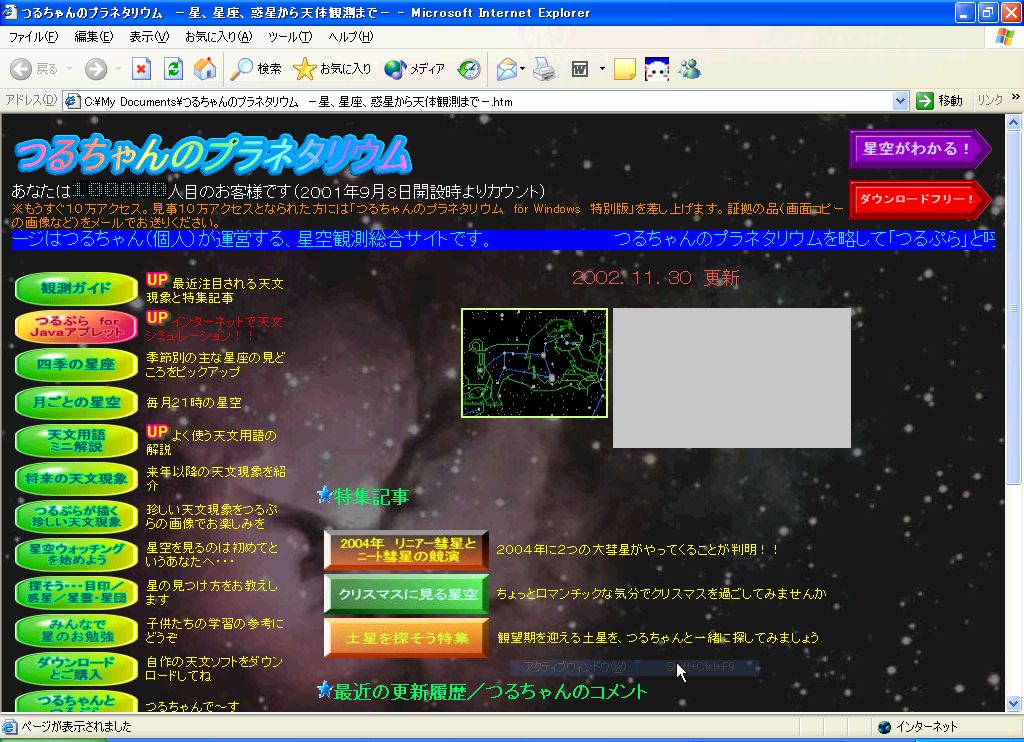
Task: Click the 移動 Go button
Action: pyautogui.click(x=940, y=101)
